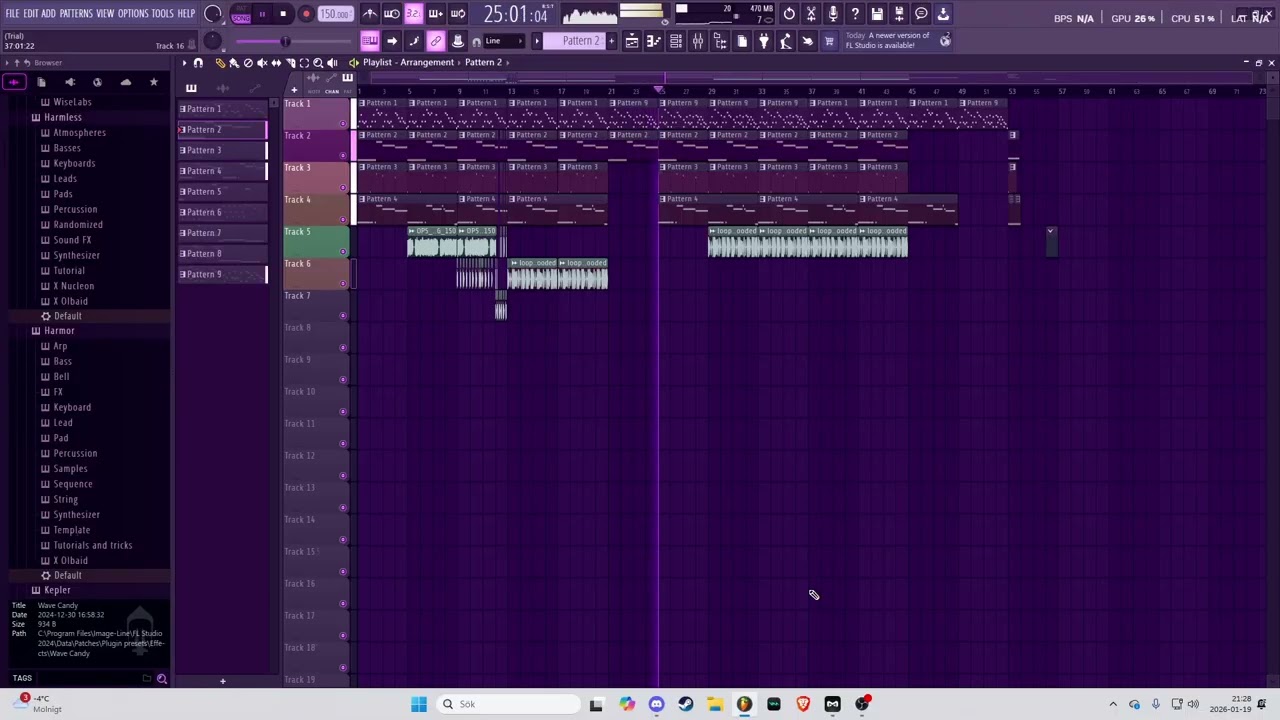Open the help question mark icon
Screen dimensions: 1280x720
[855, 14]
